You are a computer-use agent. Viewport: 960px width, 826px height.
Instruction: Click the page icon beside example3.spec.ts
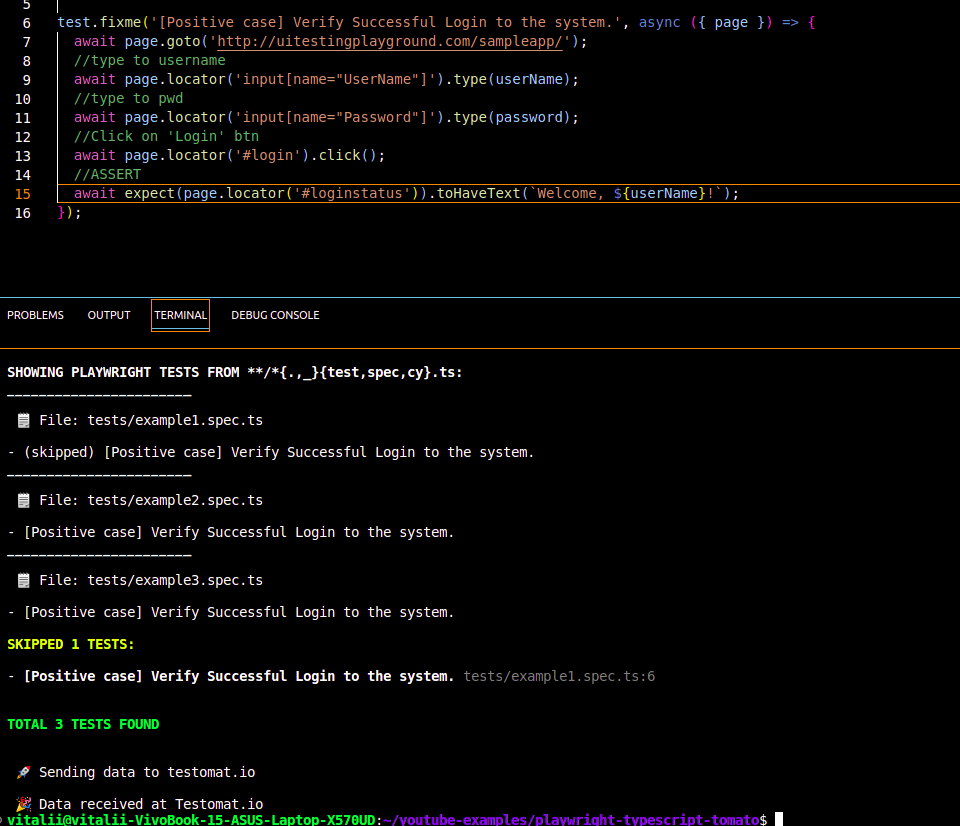click(23, 580)
